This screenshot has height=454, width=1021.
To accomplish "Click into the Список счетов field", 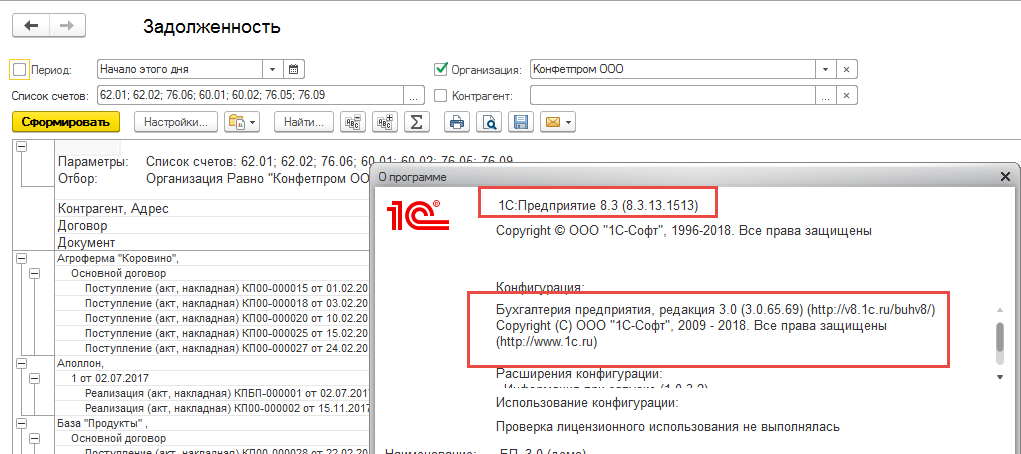I will pos(251,95).
